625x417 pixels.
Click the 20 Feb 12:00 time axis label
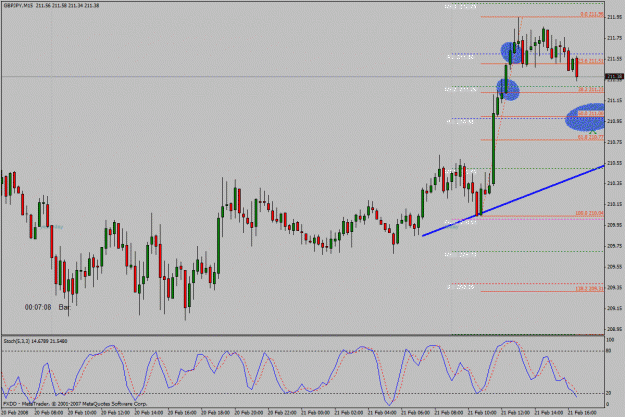coord(115,413)
